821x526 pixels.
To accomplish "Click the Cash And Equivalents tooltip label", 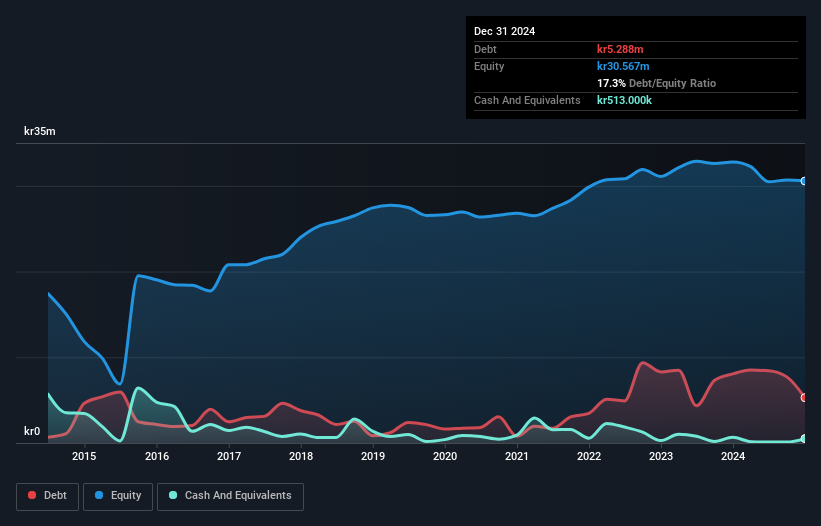I will pos(527,100).
